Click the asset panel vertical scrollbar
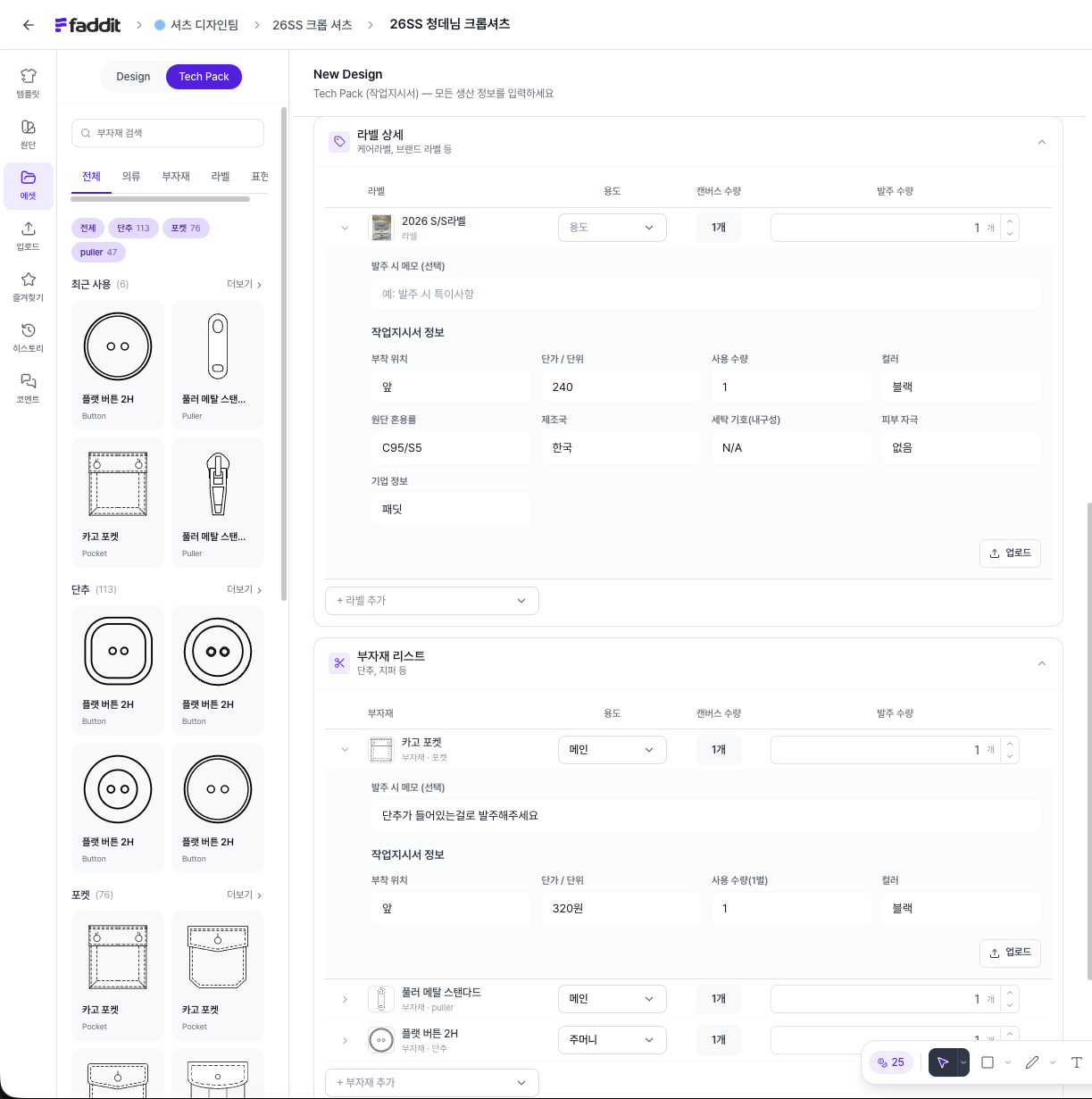1092x1099 pixels. (x=284, y=353)
